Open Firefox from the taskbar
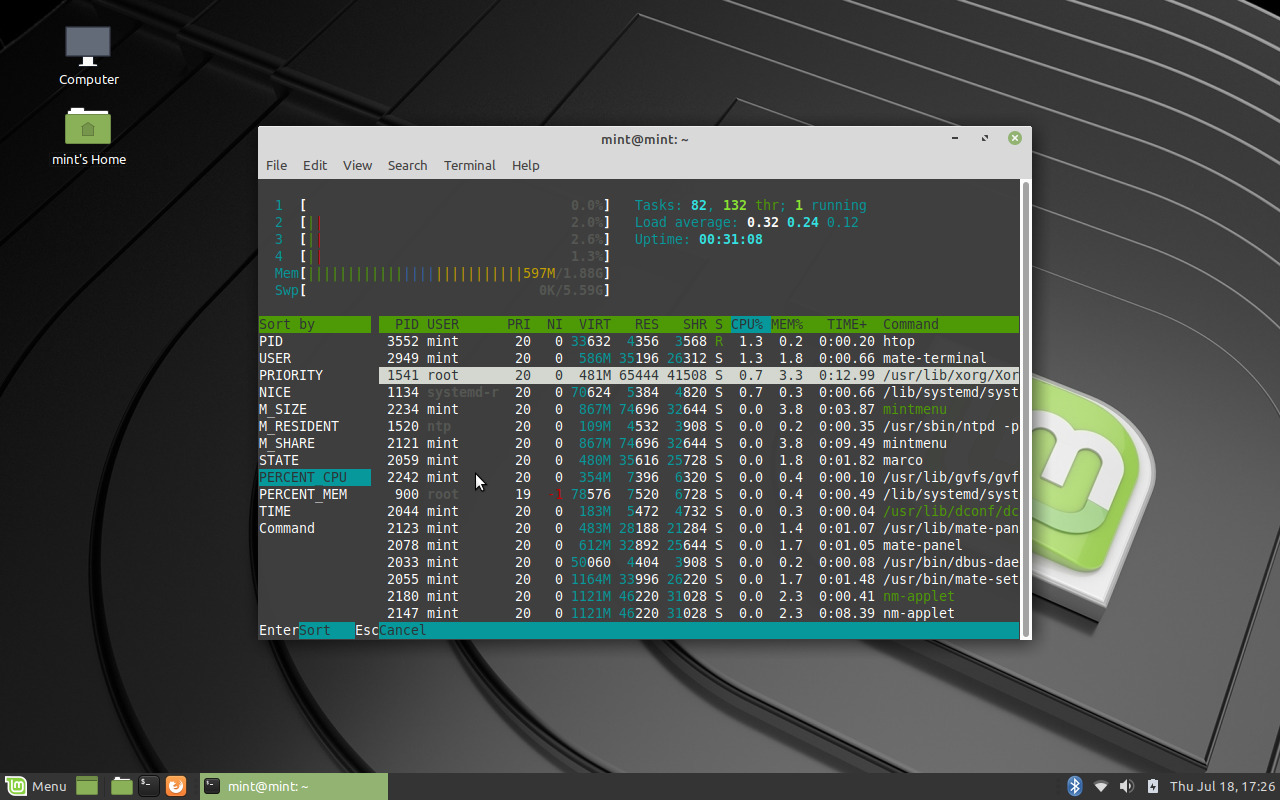 [176, 786]
